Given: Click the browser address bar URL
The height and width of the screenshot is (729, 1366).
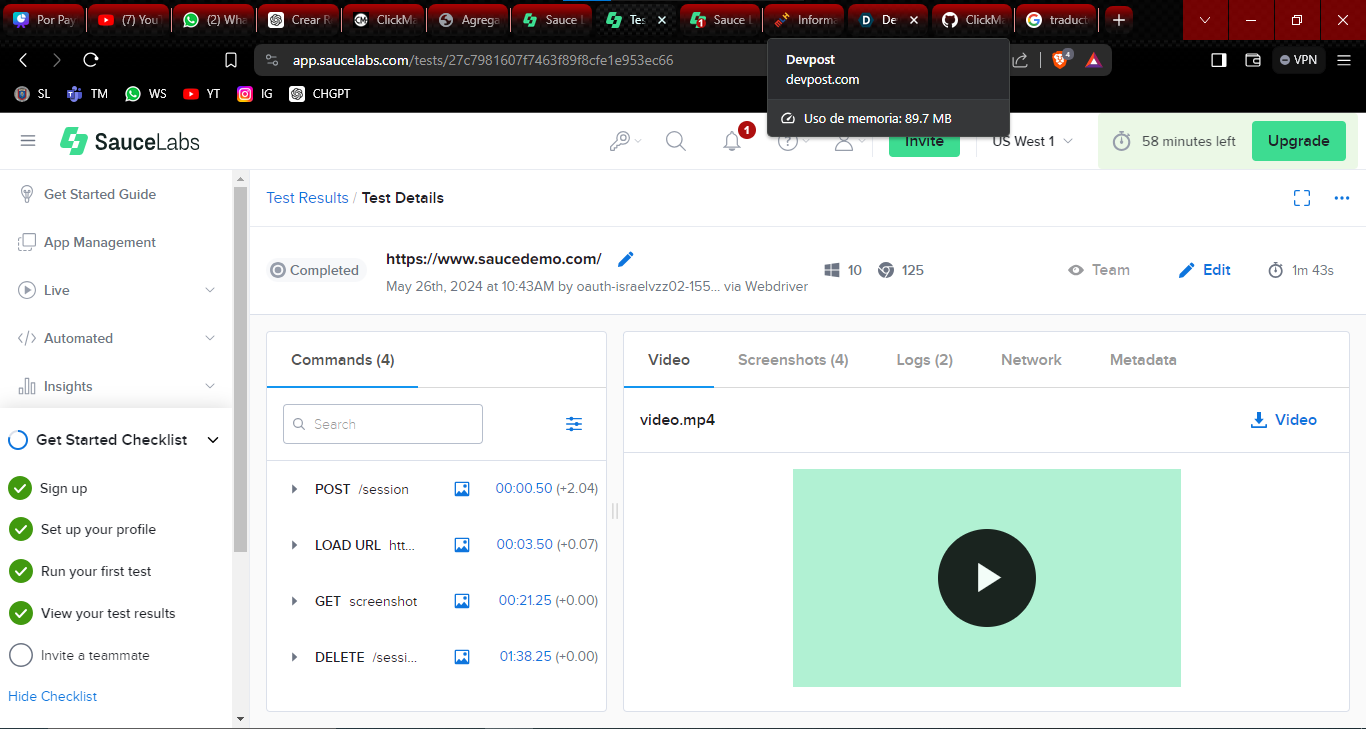Looking at the screenshot, I should (483, 60).
